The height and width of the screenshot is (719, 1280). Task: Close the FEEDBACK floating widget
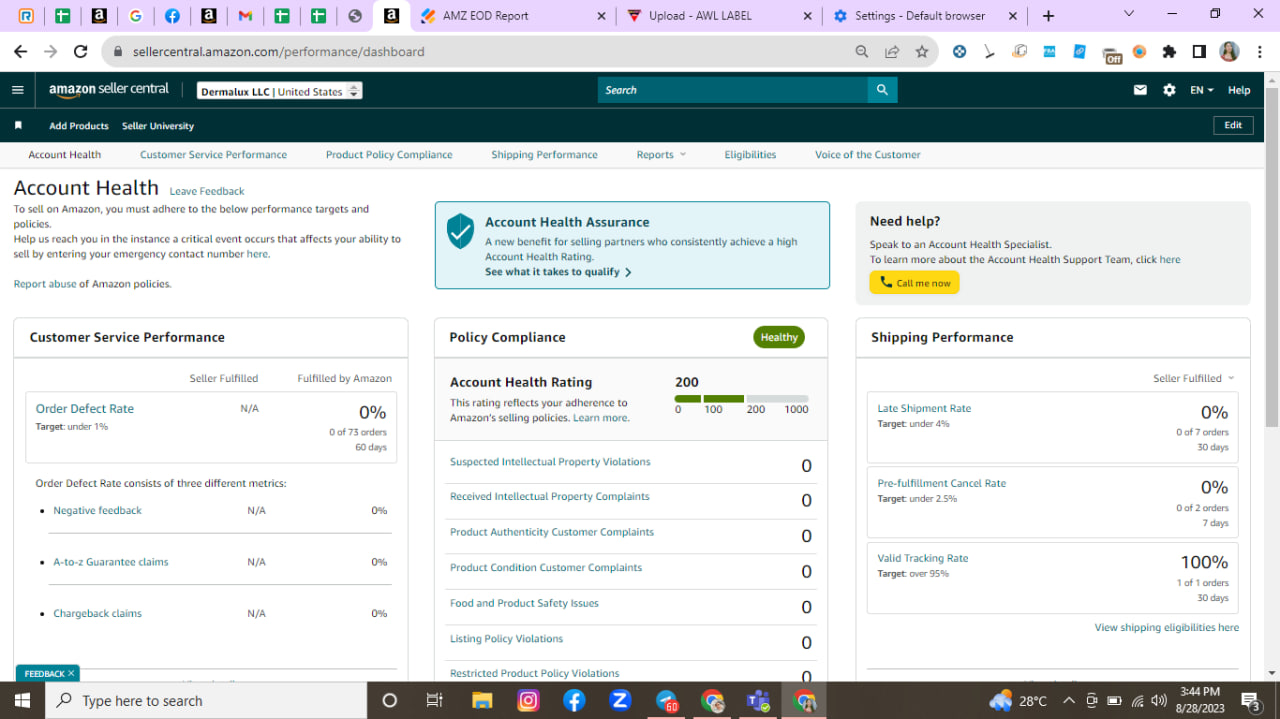click(71, 674)
